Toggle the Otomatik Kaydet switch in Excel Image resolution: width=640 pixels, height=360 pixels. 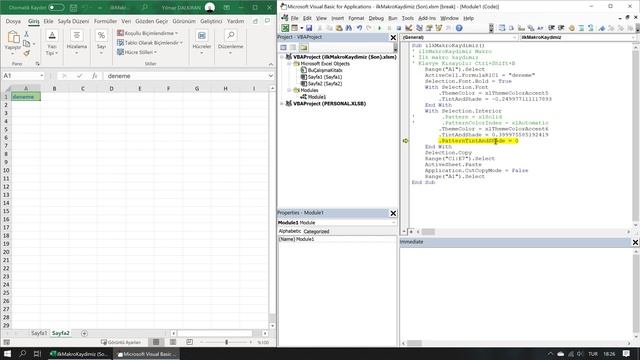56,7
